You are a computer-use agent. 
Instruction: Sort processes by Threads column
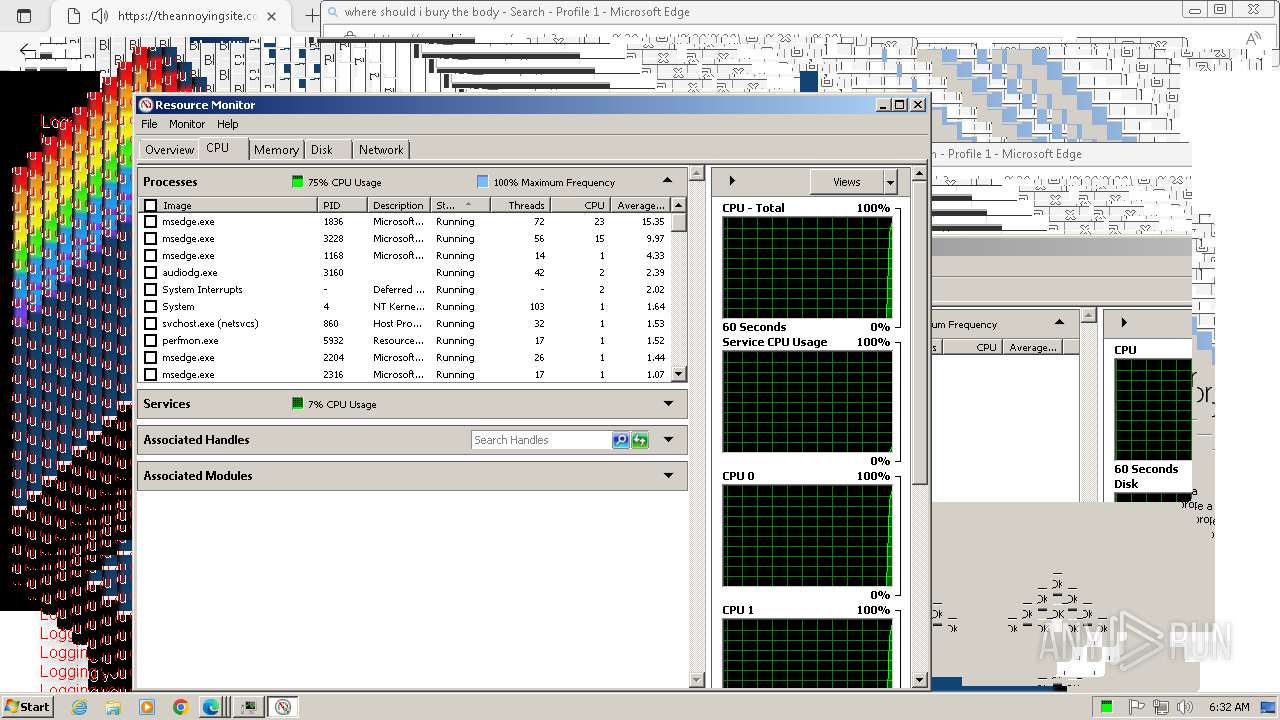(520, 205)
